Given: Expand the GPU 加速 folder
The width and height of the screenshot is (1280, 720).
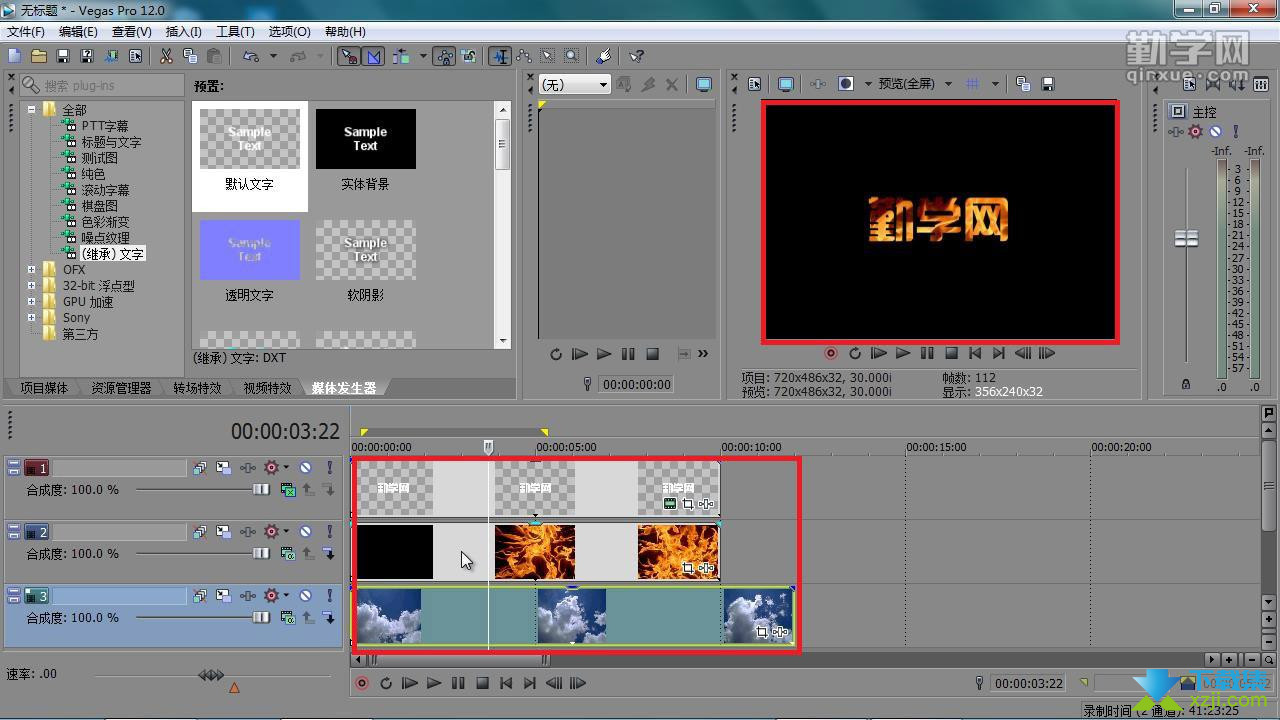Looking at the screenshot, I should coord(32,302).
